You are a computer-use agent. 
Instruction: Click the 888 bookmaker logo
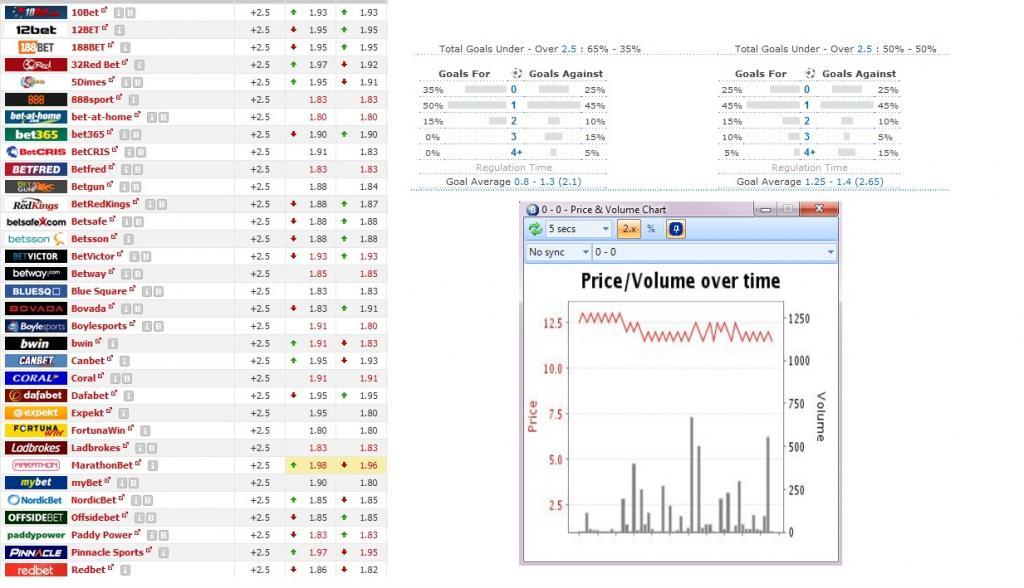(36, 99)
